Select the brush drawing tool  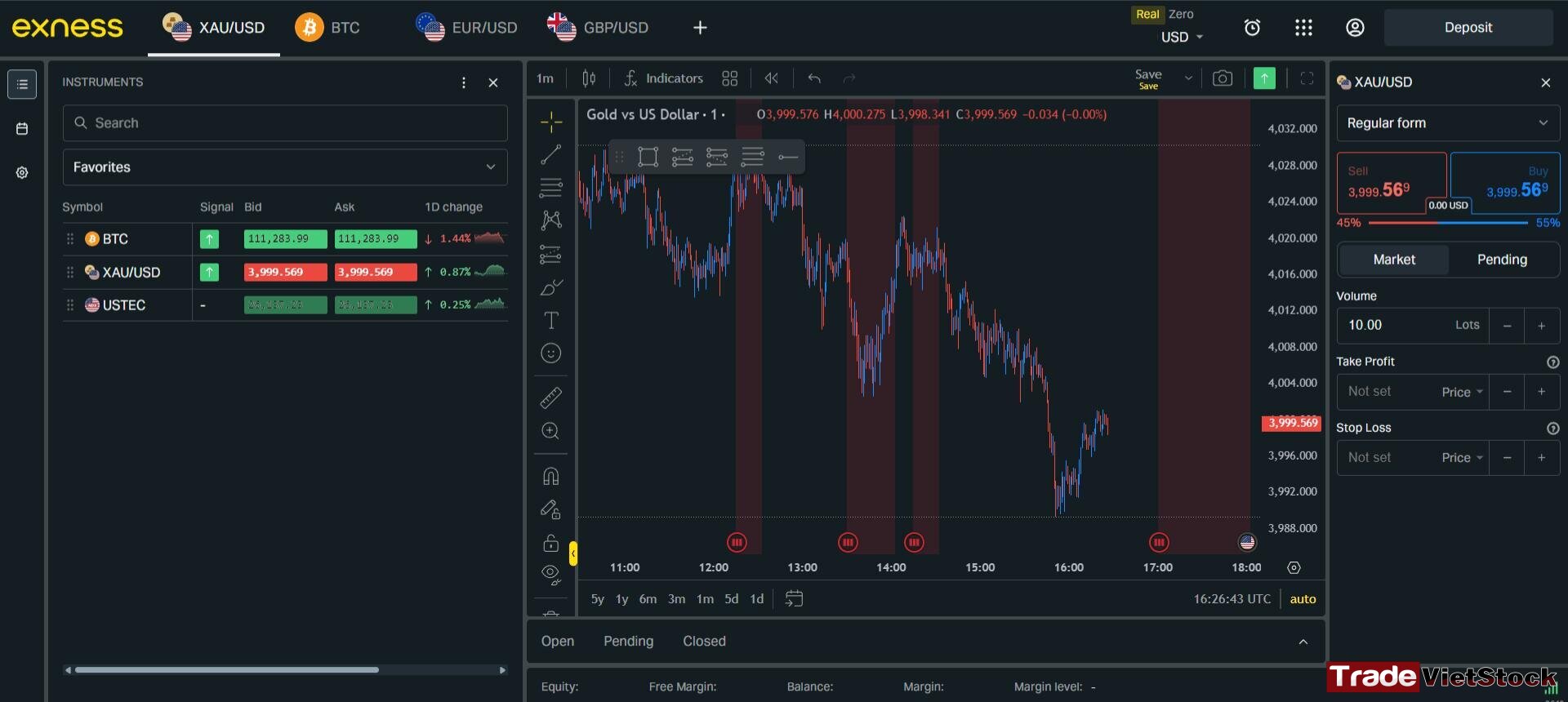point(551,287)
